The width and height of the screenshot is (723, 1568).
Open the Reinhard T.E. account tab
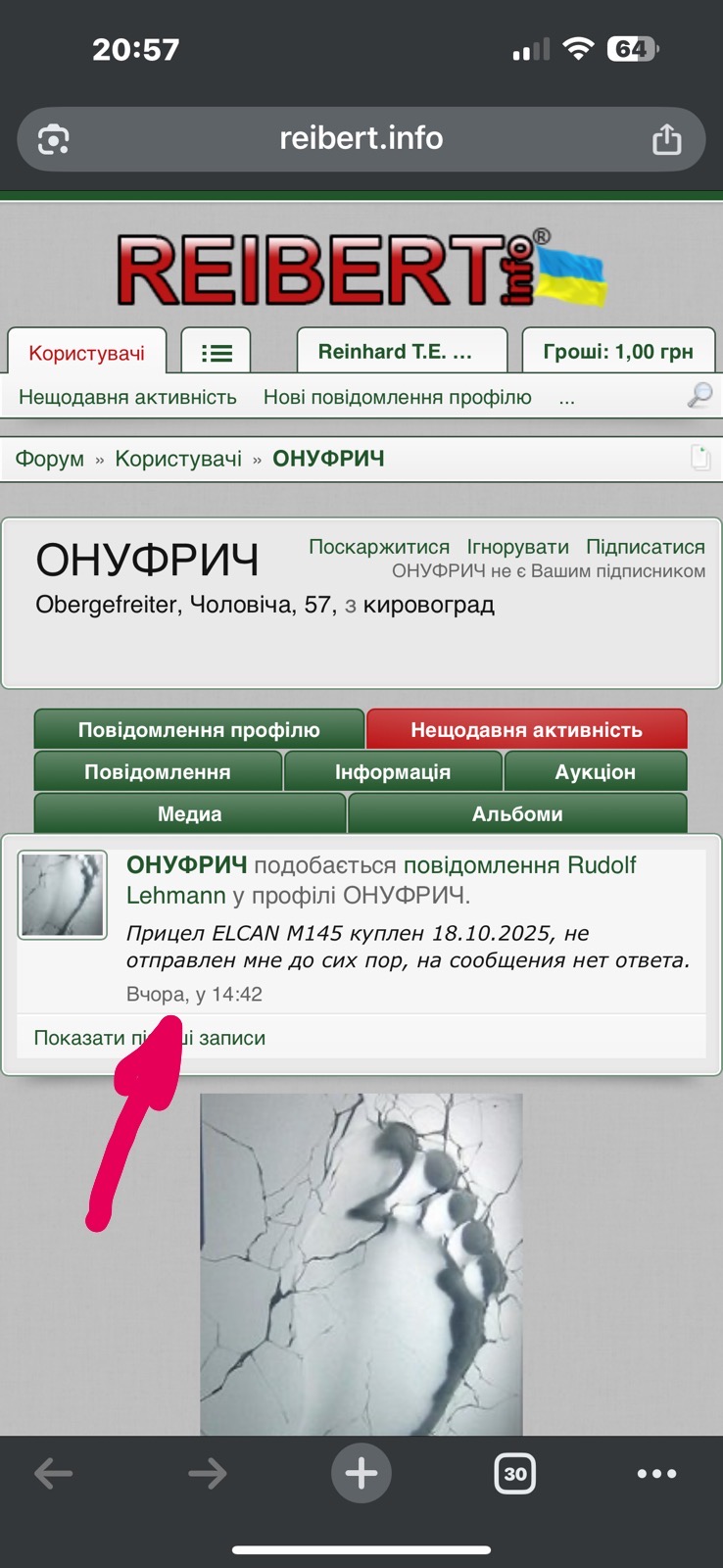pyautogui.click(x=402, y=352)
